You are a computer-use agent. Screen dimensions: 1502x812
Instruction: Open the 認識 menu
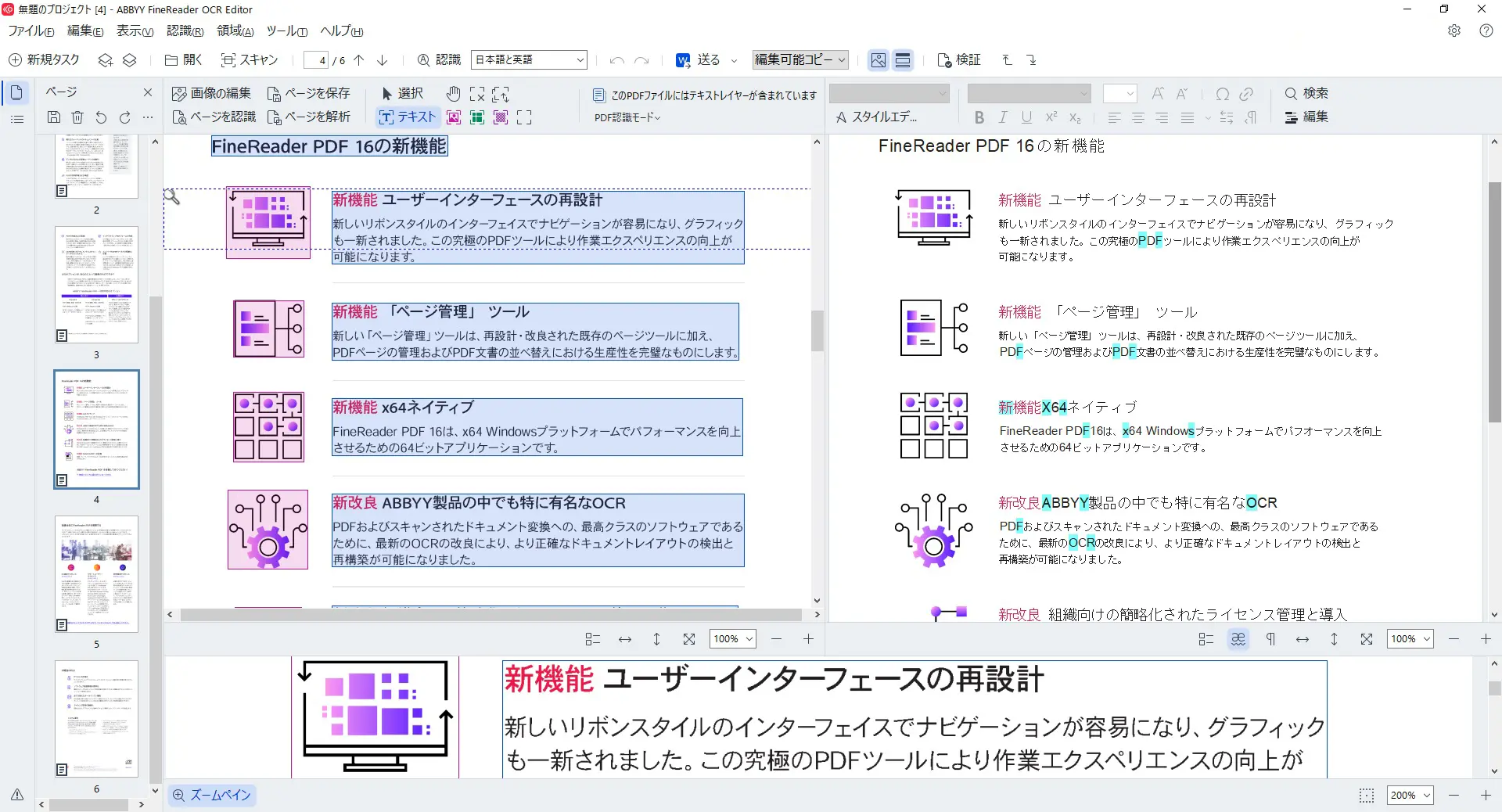(185, 31)
